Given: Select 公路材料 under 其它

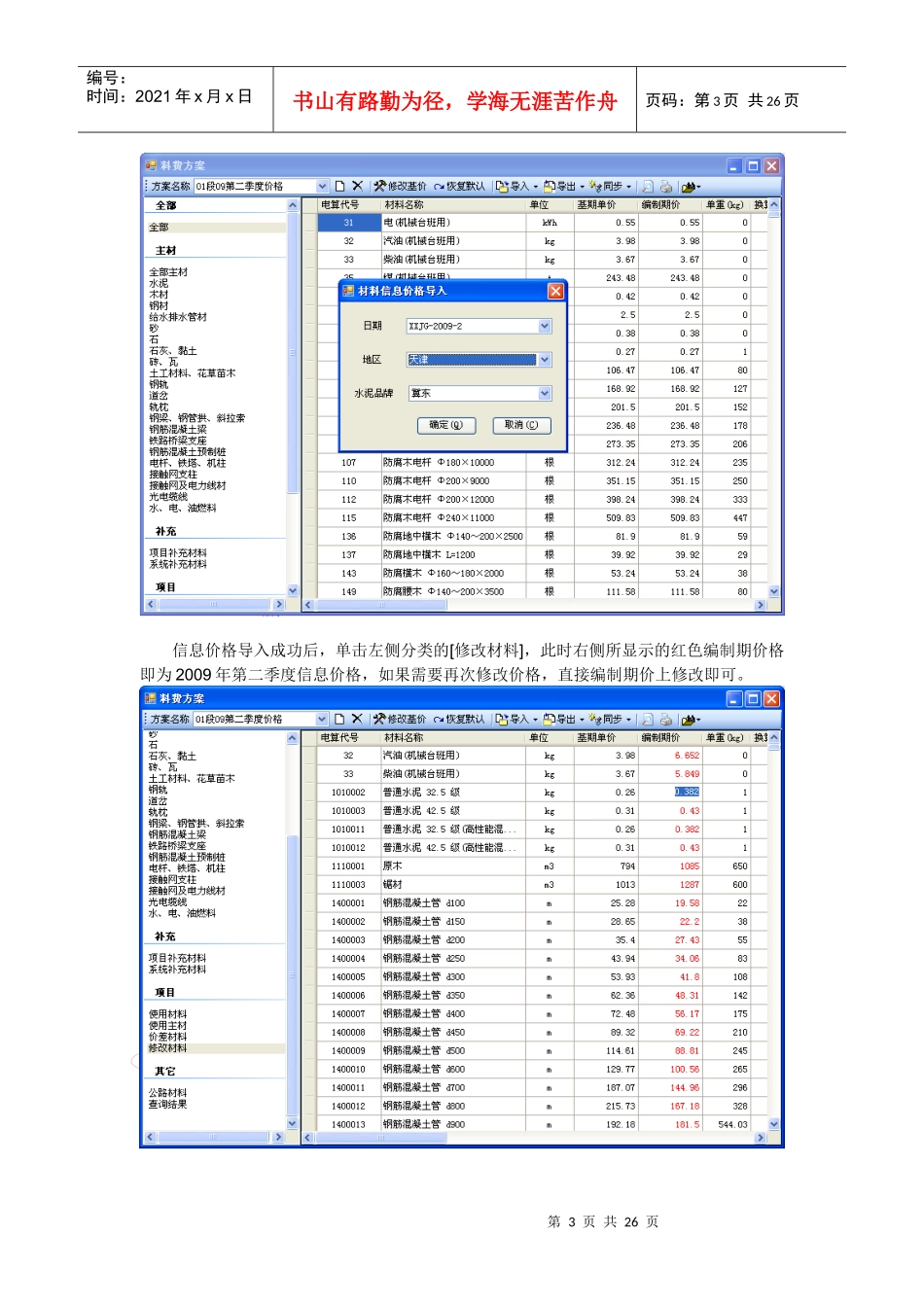Looking at the screenshot, I should pos(167,1093).
